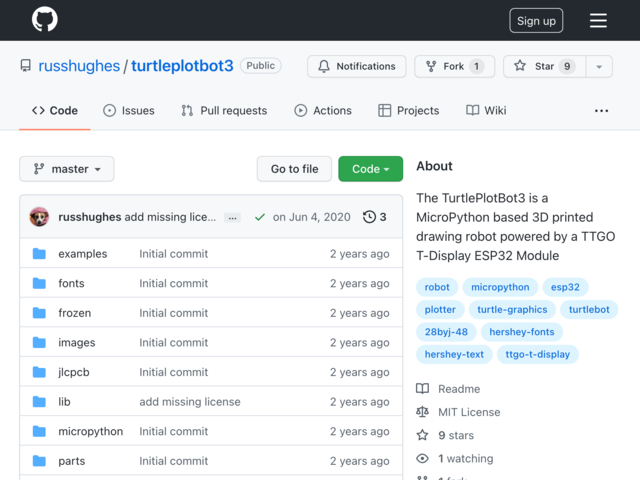Open turtleplotbot3 repository link
The image size is (640, 480).
[x=182, y=66]
